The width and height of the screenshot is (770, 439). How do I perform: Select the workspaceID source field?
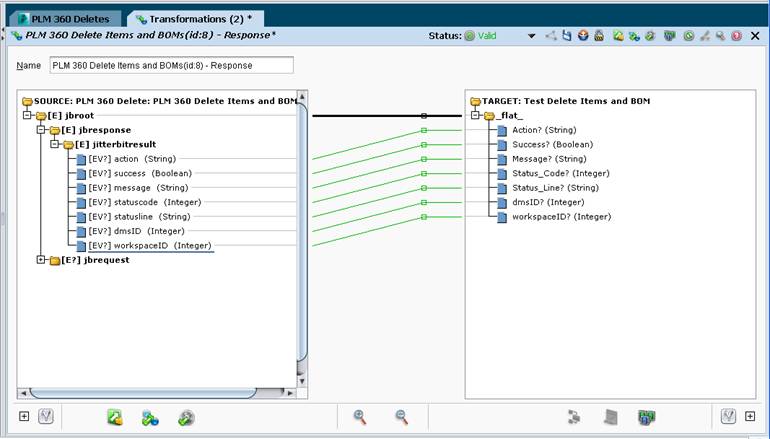150,246
